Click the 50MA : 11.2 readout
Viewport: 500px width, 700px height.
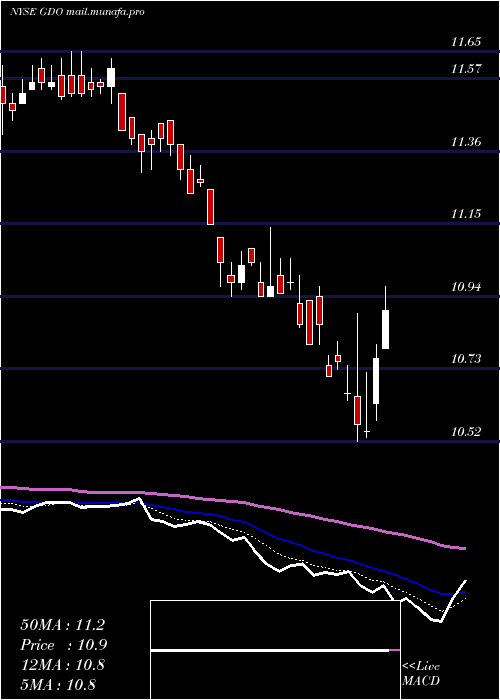(x=62, y=625)
